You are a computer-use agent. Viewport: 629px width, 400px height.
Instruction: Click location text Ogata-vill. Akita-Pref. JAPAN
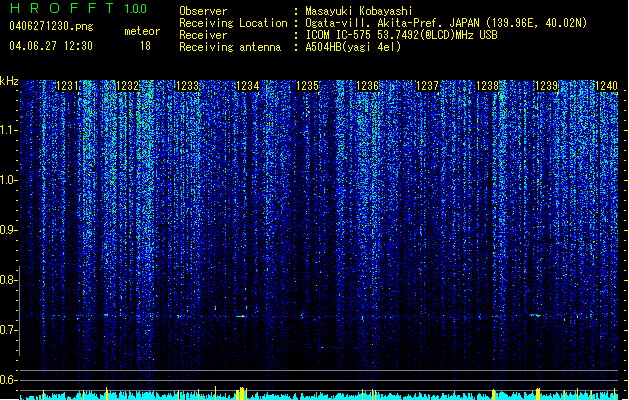click(x=392, y=23)
